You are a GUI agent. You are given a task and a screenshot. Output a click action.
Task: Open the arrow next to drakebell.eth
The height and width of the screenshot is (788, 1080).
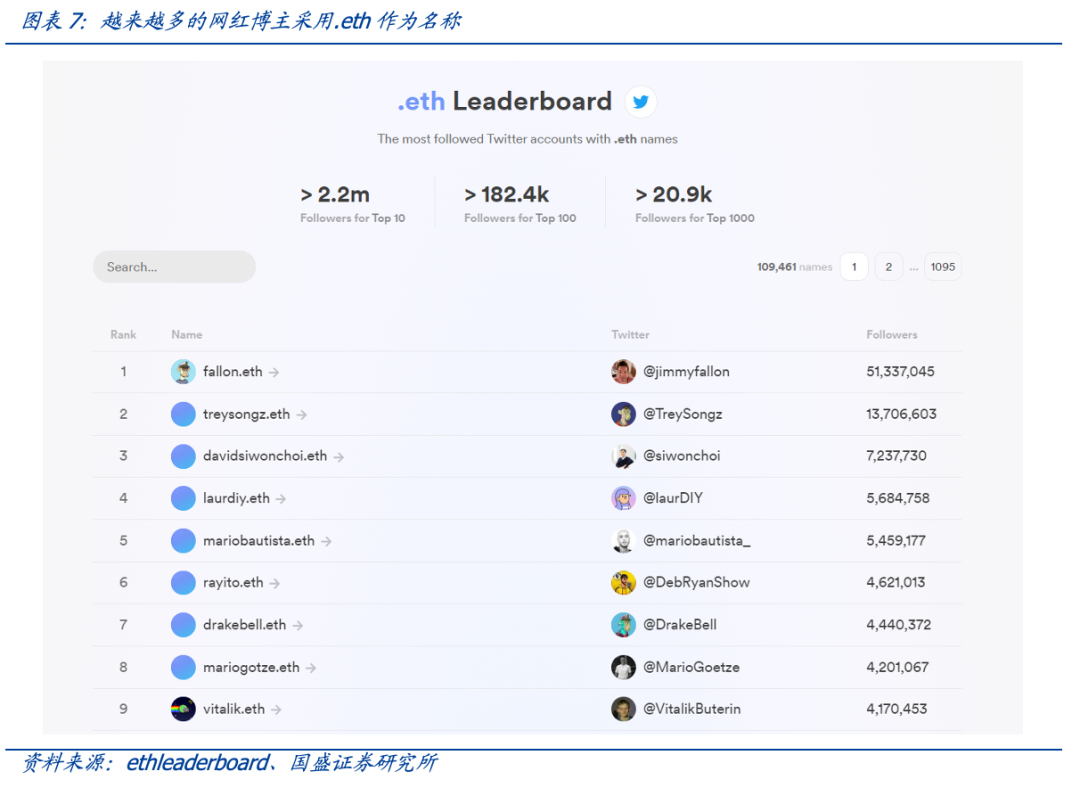tap(298, 625)
